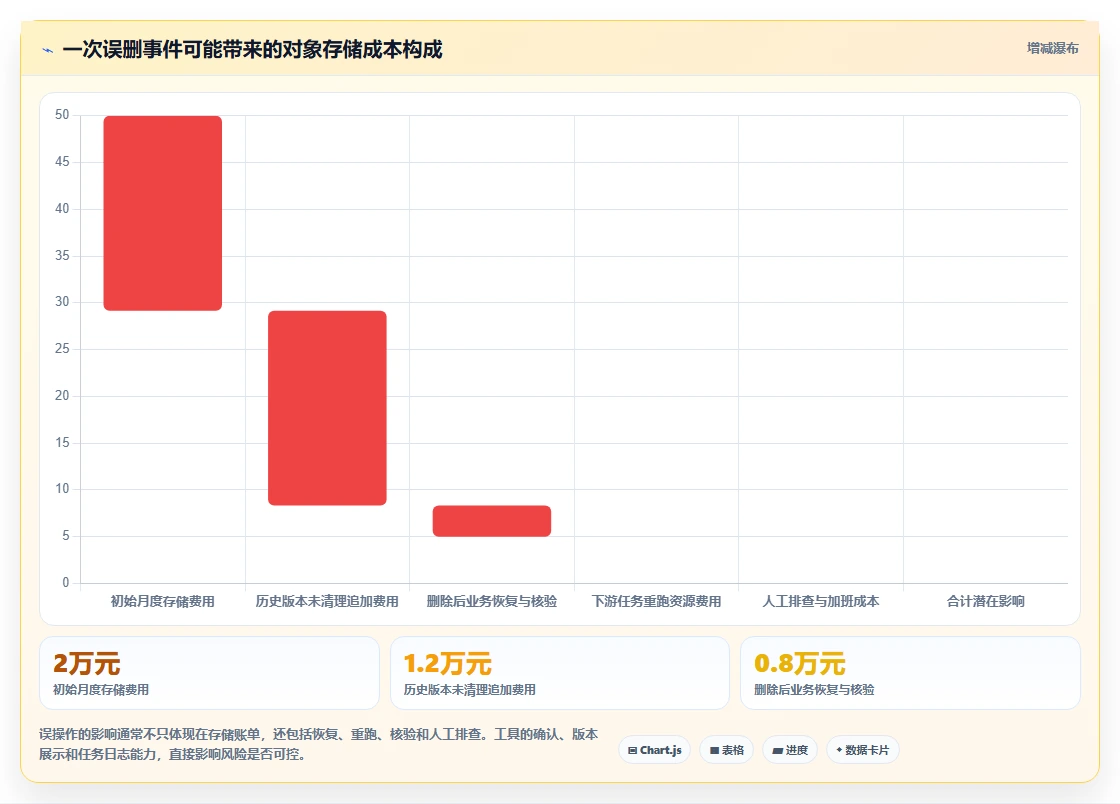The image size is (1120, 804).
Task: Click the Chart.js tag
Action: (x=654, y=750)
